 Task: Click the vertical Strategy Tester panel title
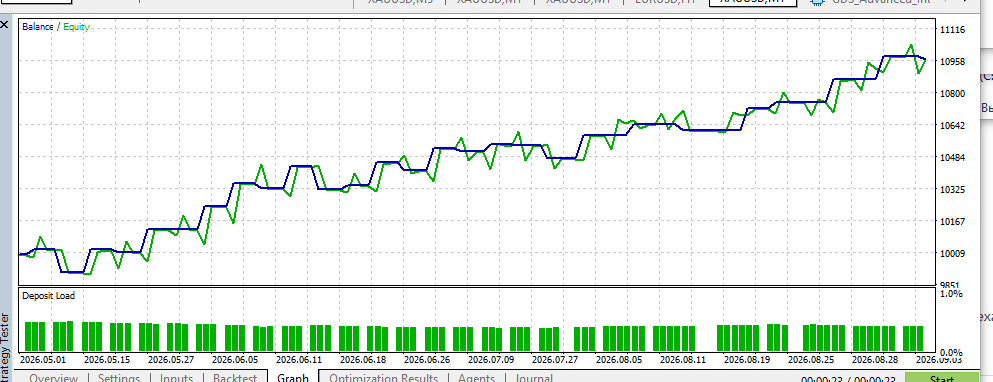[5, 346]
